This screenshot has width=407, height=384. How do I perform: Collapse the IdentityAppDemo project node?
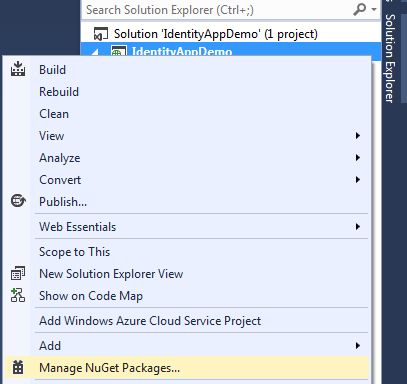95,52
